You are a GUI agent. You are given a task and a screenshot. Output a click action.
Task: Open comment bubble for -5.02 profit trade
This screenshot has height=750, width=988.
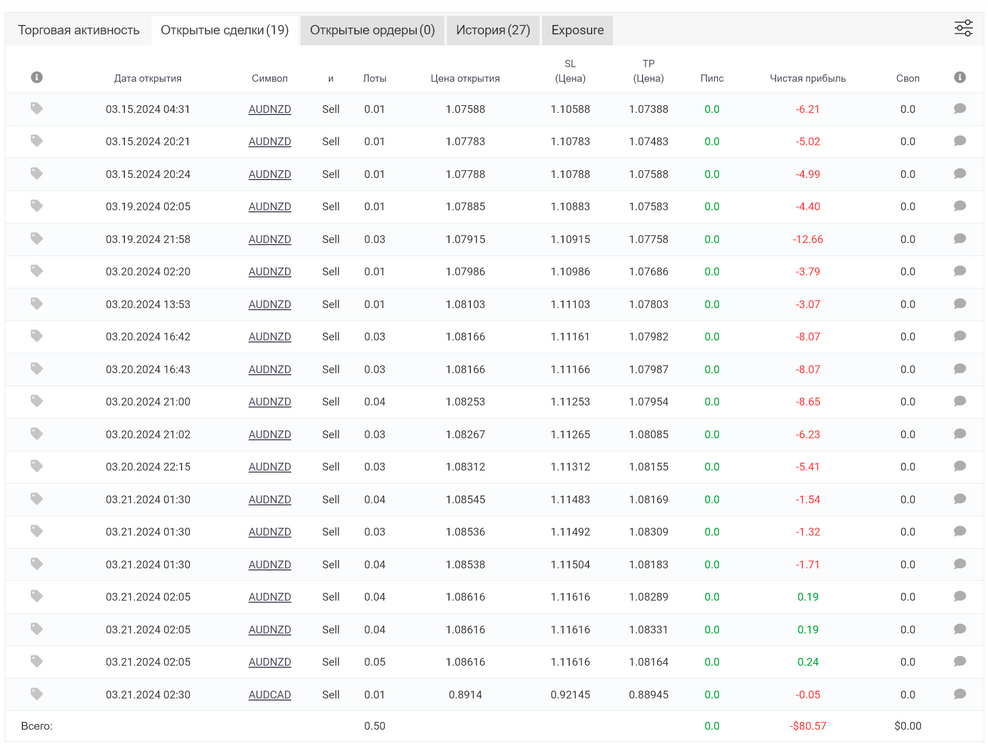960,141
